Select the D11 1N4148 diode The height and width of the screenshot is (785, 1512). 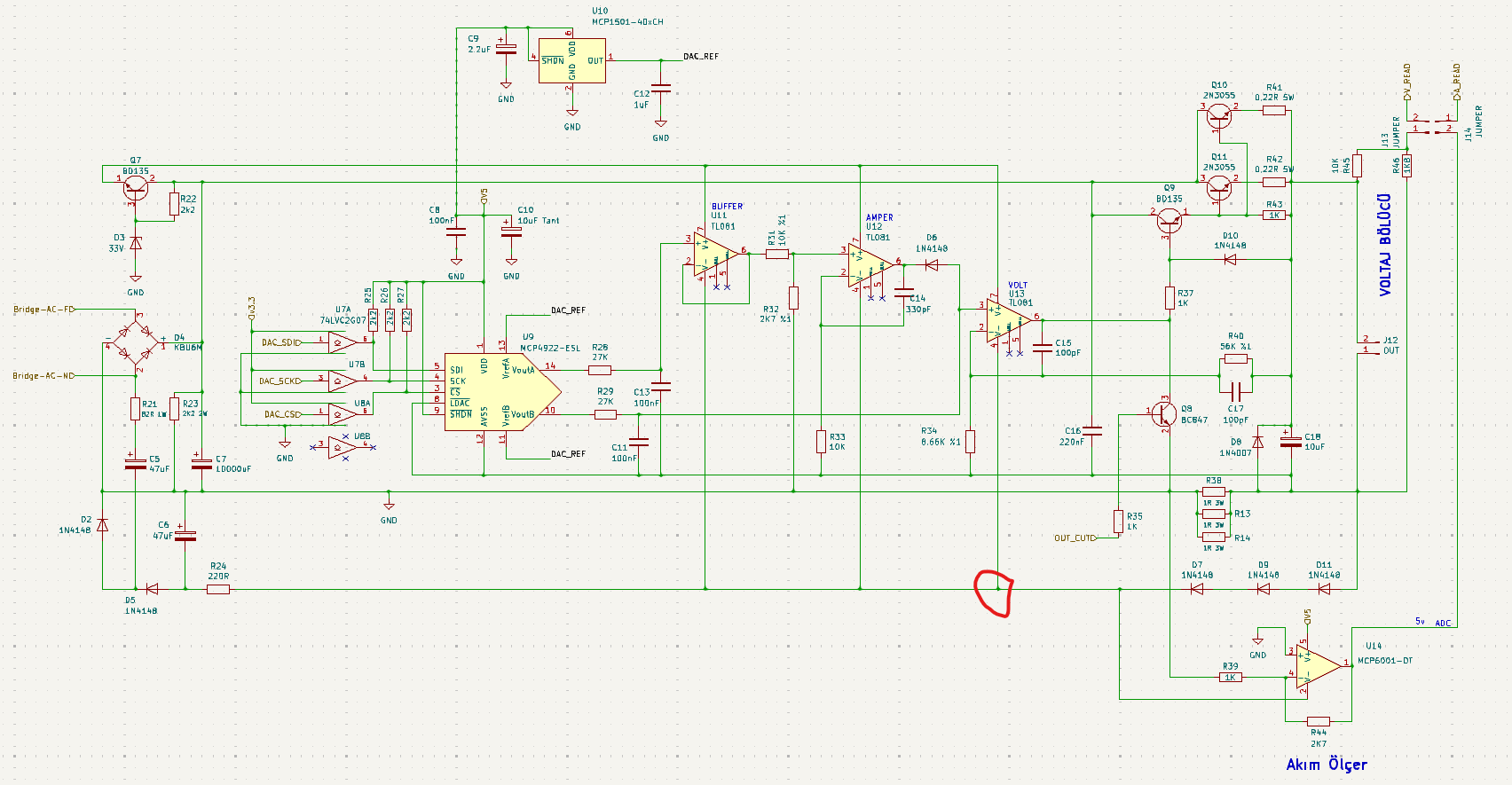[1324, 588]
